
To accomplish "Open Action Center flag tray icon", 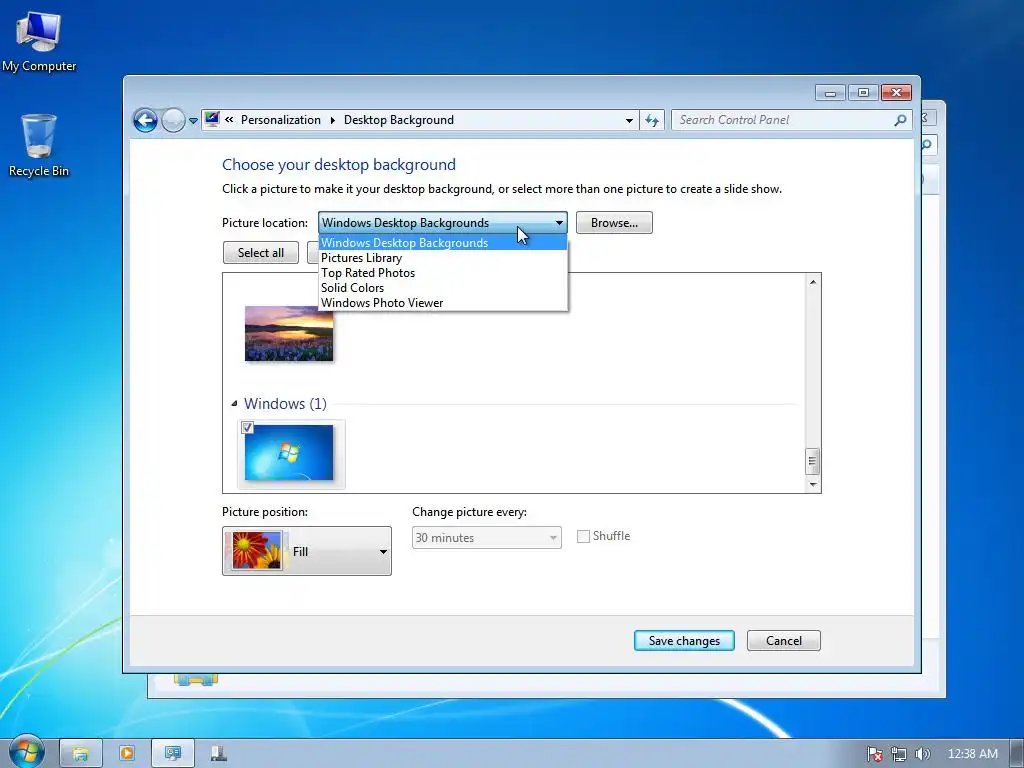I will (x=874, y=754).
